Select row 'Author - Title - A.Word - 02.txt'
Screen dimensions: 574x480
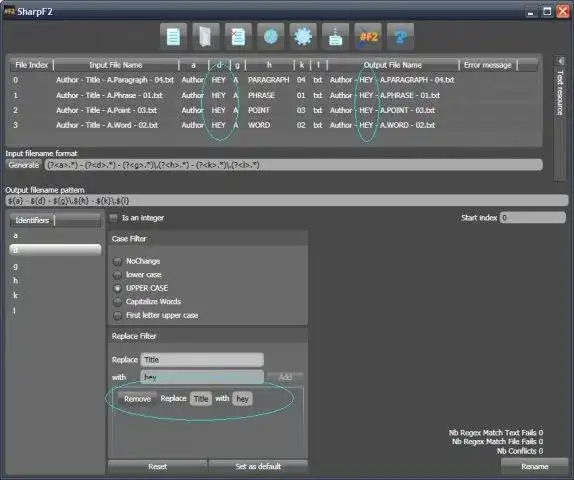(x=107, y=125)
